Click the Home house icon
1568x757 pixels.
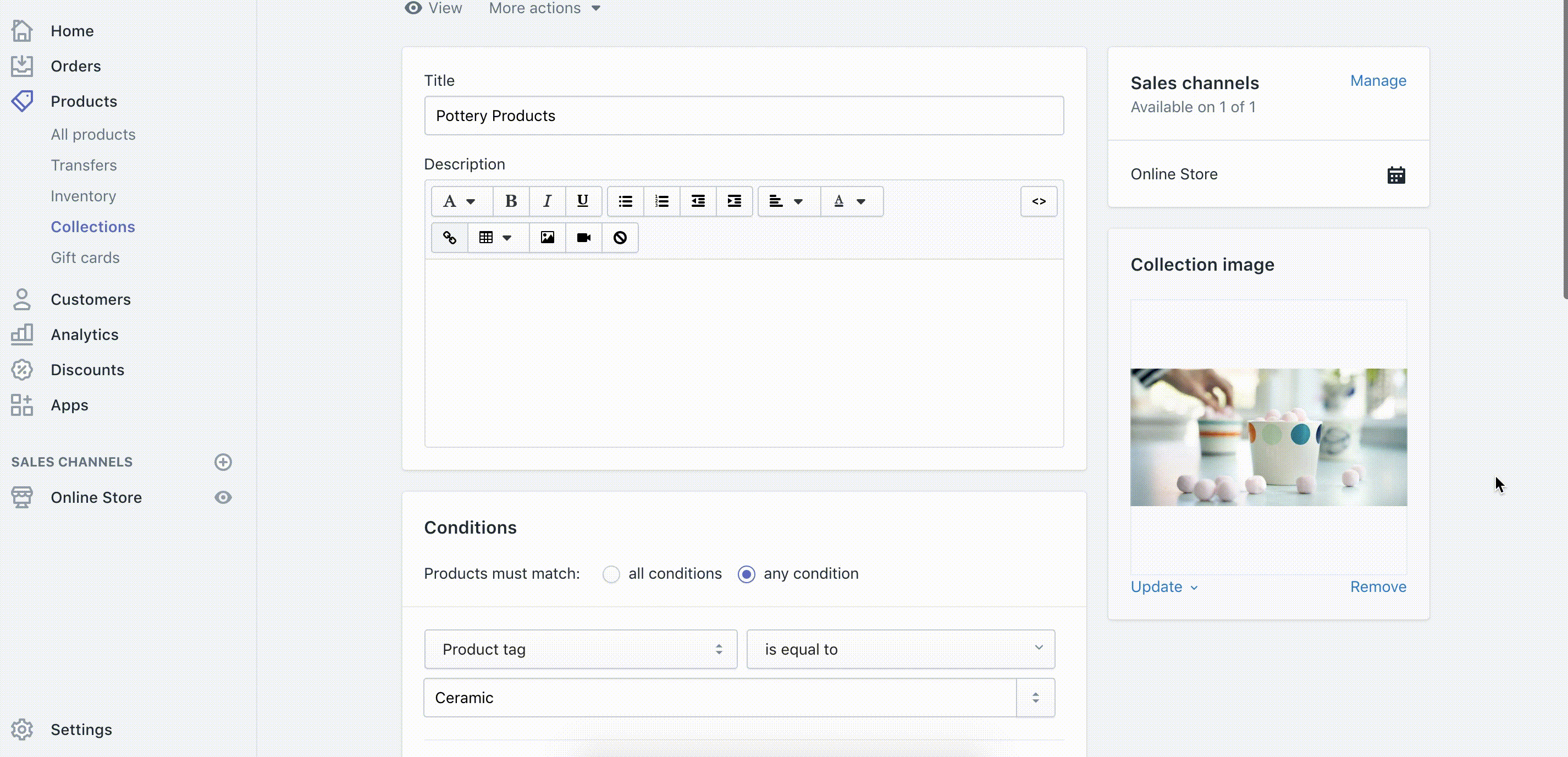tap(22, 30)
